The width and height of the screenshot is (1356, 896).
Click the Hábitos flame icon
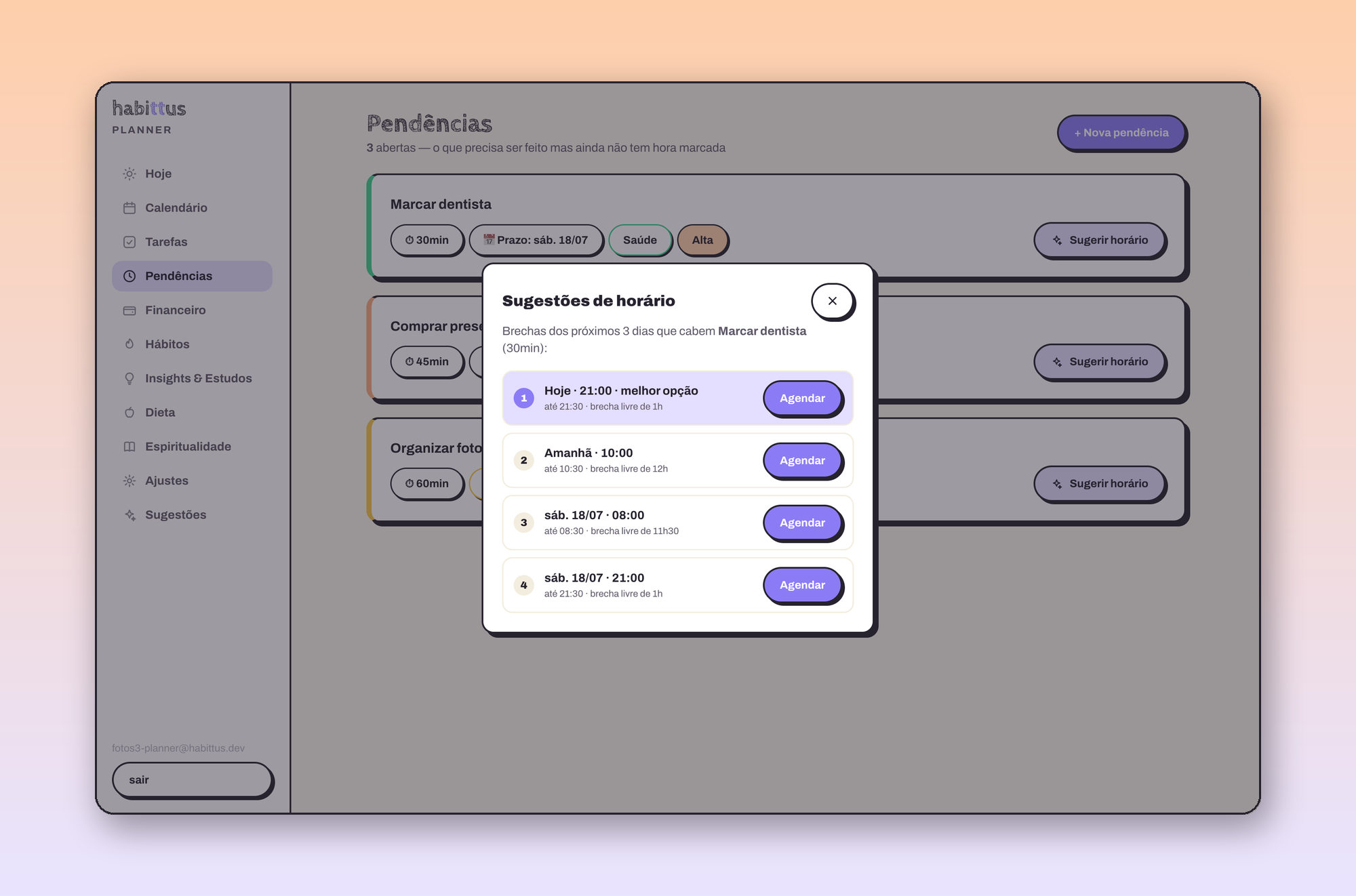coord(129,344)
